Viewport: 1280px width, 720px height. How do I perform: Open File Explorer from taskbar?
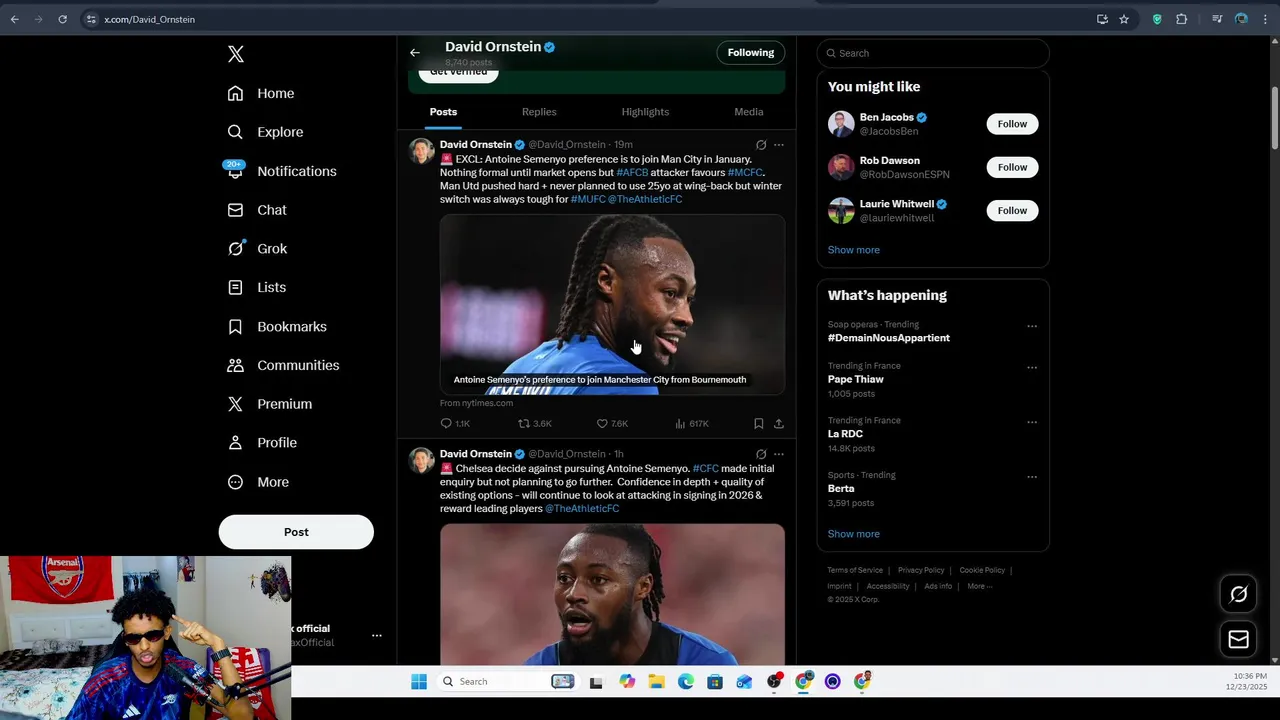pos(656,682)
